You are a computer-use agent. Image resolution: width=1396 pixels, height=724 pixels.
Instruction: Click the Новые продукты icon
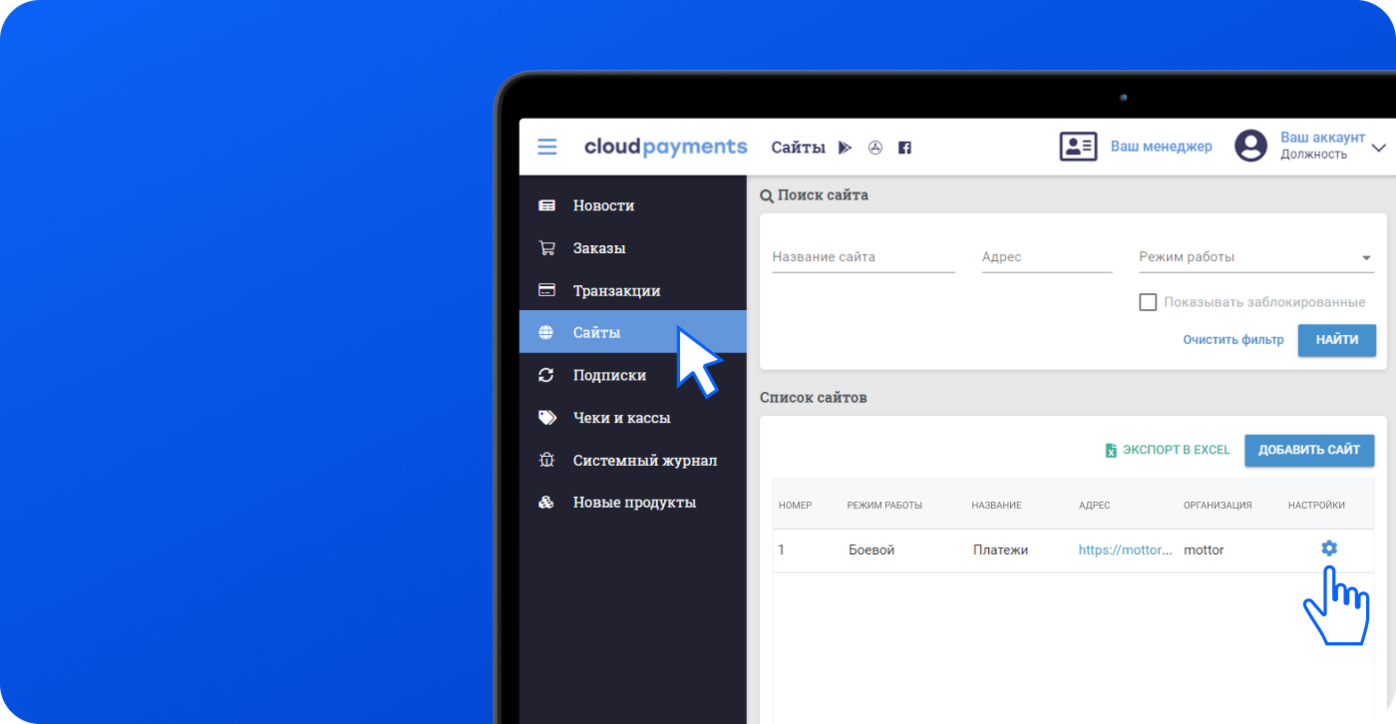[546, 502]
